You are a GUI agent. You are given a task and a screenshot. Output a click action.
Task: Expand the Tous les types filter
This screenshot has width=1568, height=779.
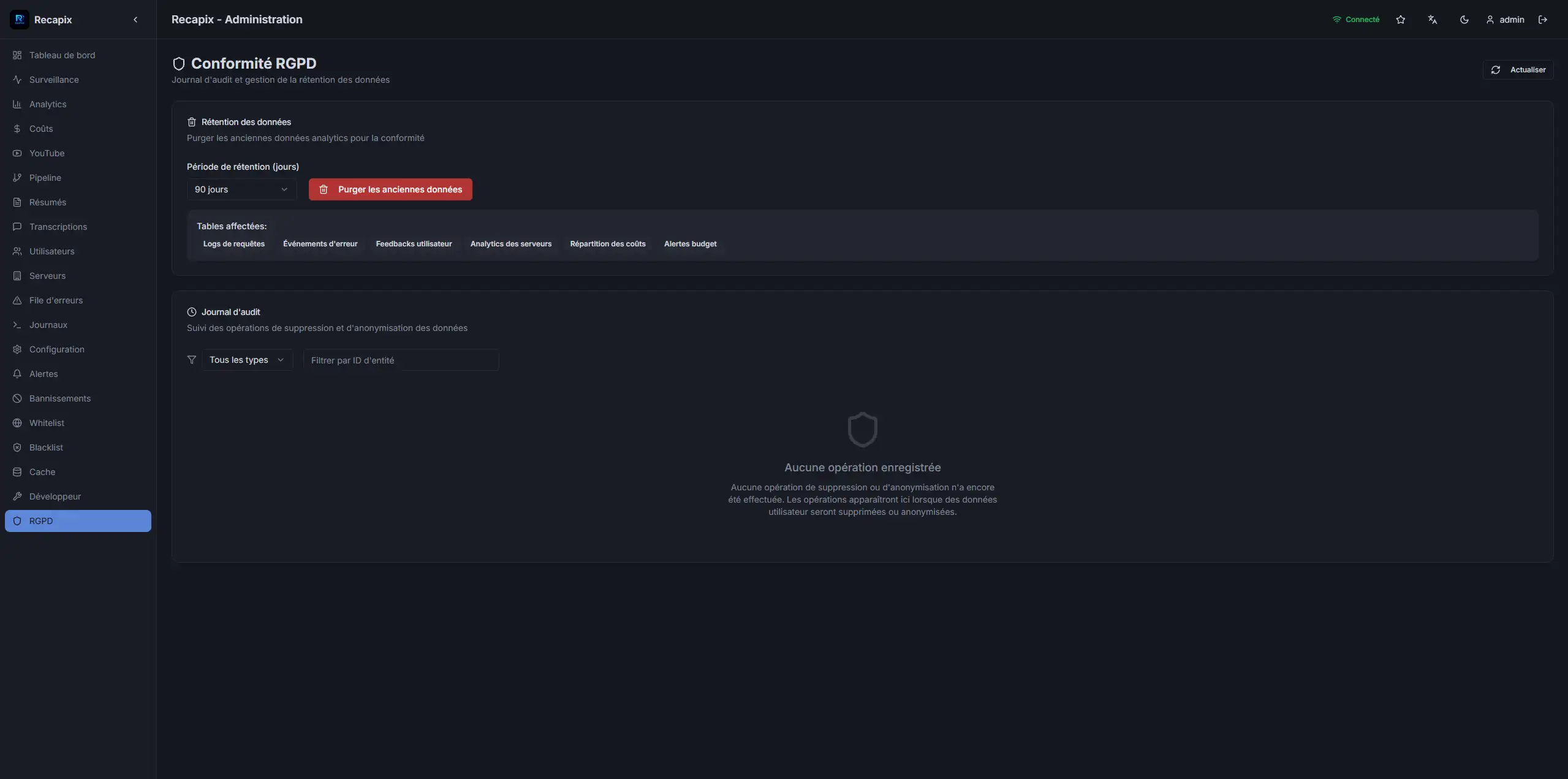[x=246, y=360]
